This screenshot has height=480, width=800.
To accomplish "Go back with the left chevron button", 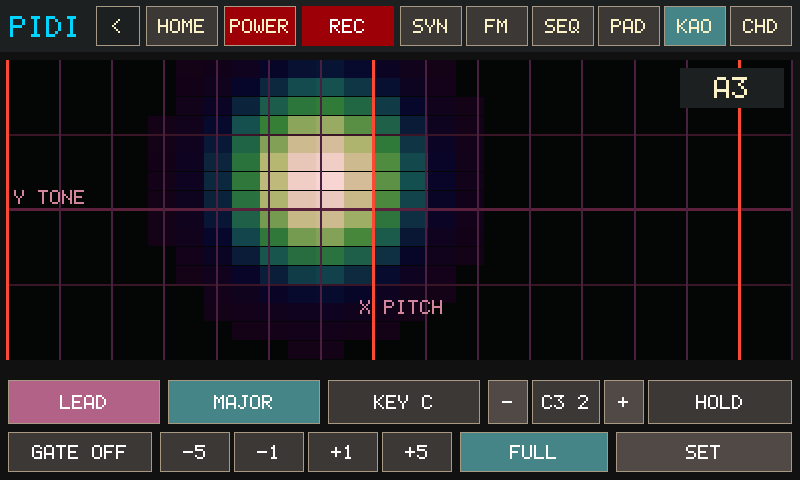I will click(x=118, y=26).
